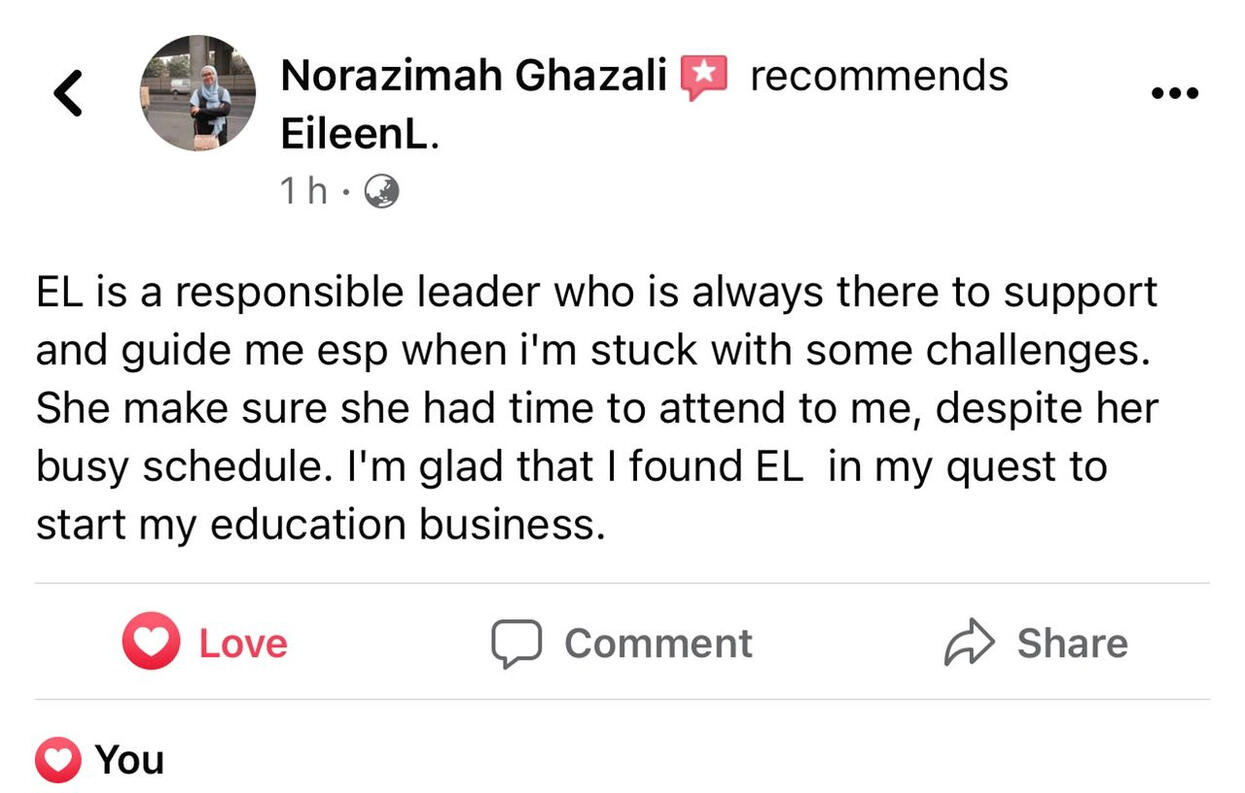The width and height of the screenshot is (1245, 793).
Task: Click the Share arrow icon
Action: click(970, 643)
